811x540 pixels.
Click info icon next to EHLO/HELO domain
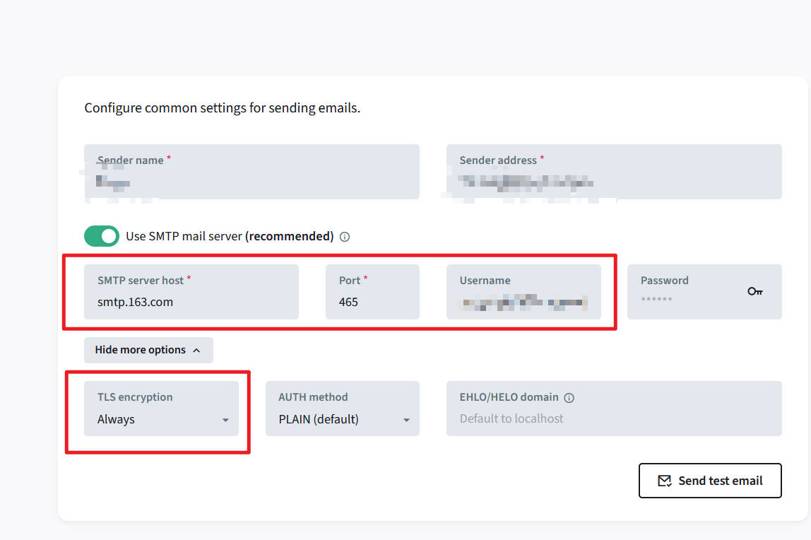point(569,398)
